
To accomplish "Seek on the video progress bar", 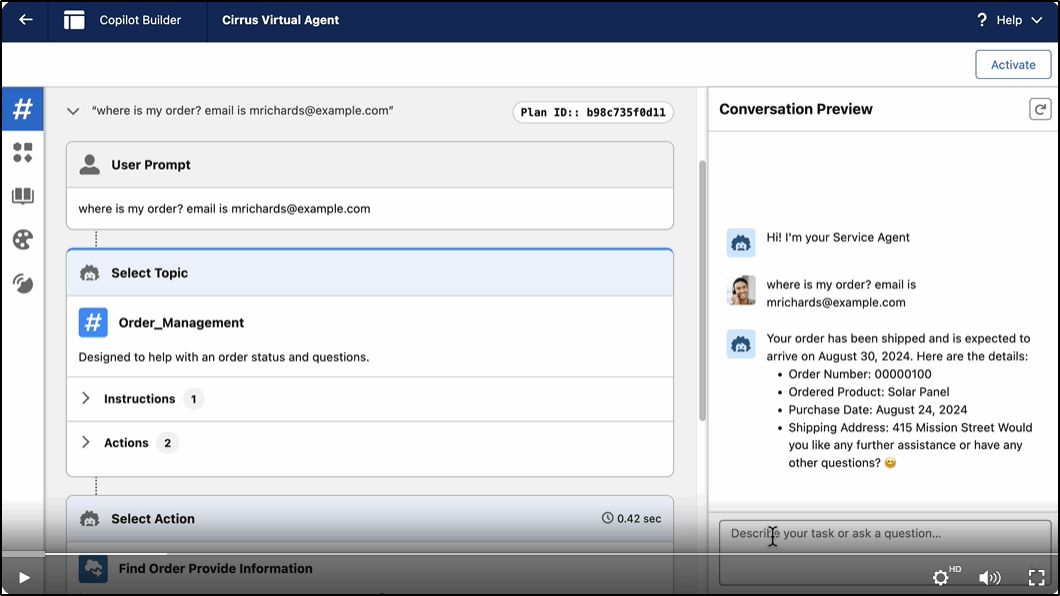I will coord(530,553).
